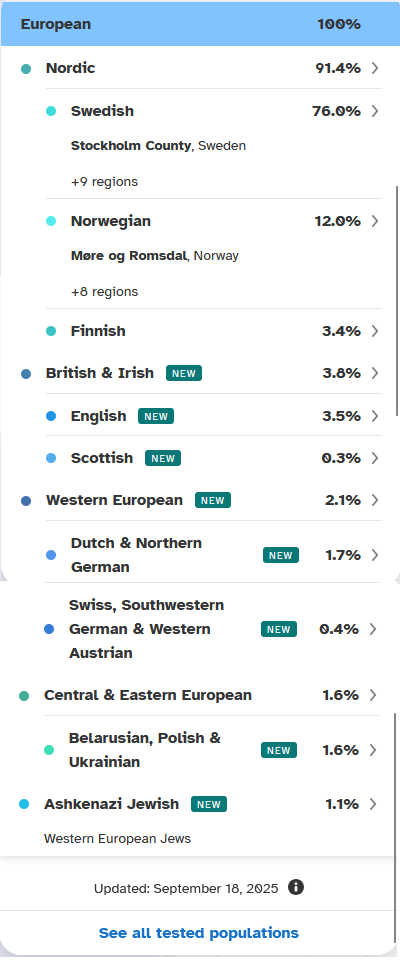400x967 pixels.
Task: Select the Dutch & Northern German row
Action: [x=213, y=555]
